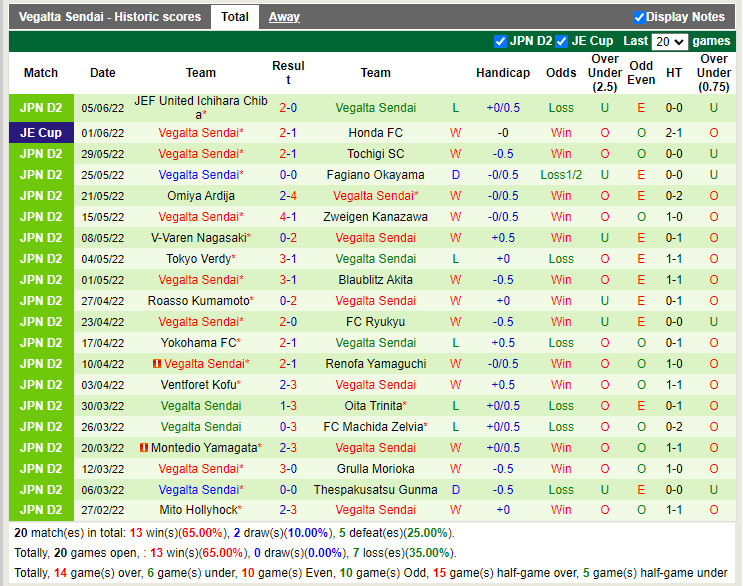
Task: Click the Vegalta Sendai - Historic scores title
Action: click(110, 17)
